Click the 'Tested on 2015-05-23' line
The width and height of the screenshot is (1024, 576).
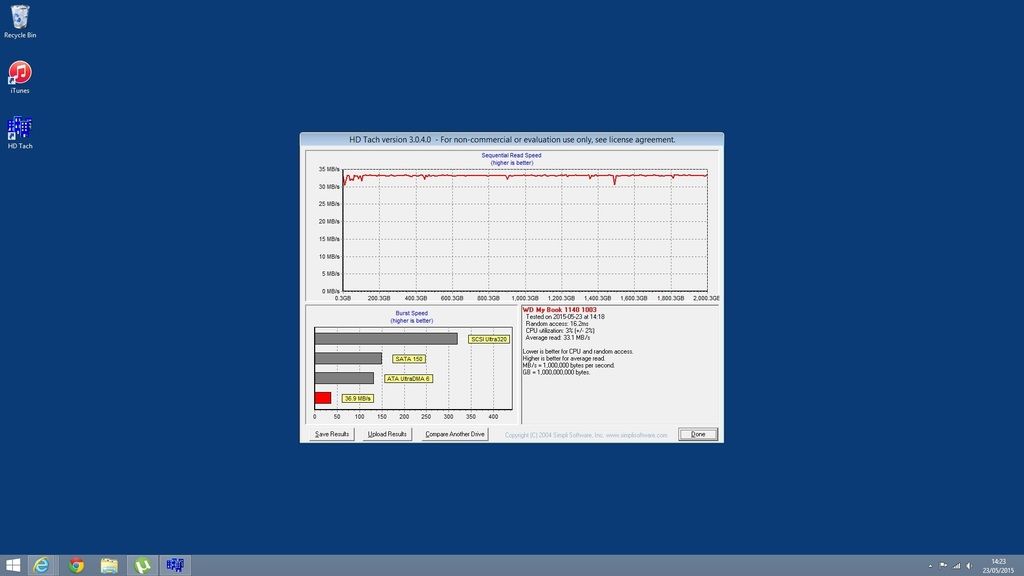click(x=565, y=317)
